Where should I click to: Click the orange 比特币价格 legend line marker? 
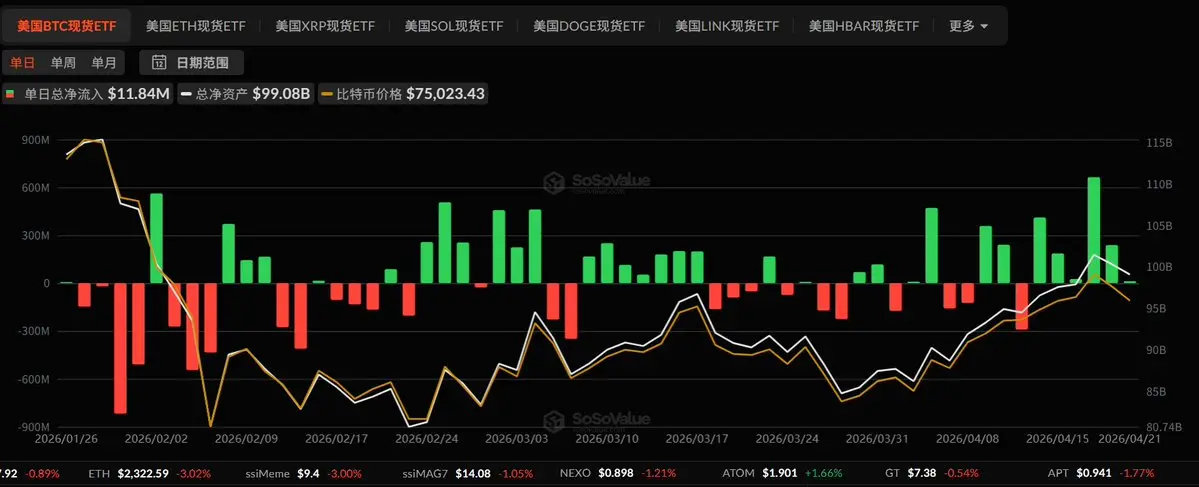pos(327,94)
